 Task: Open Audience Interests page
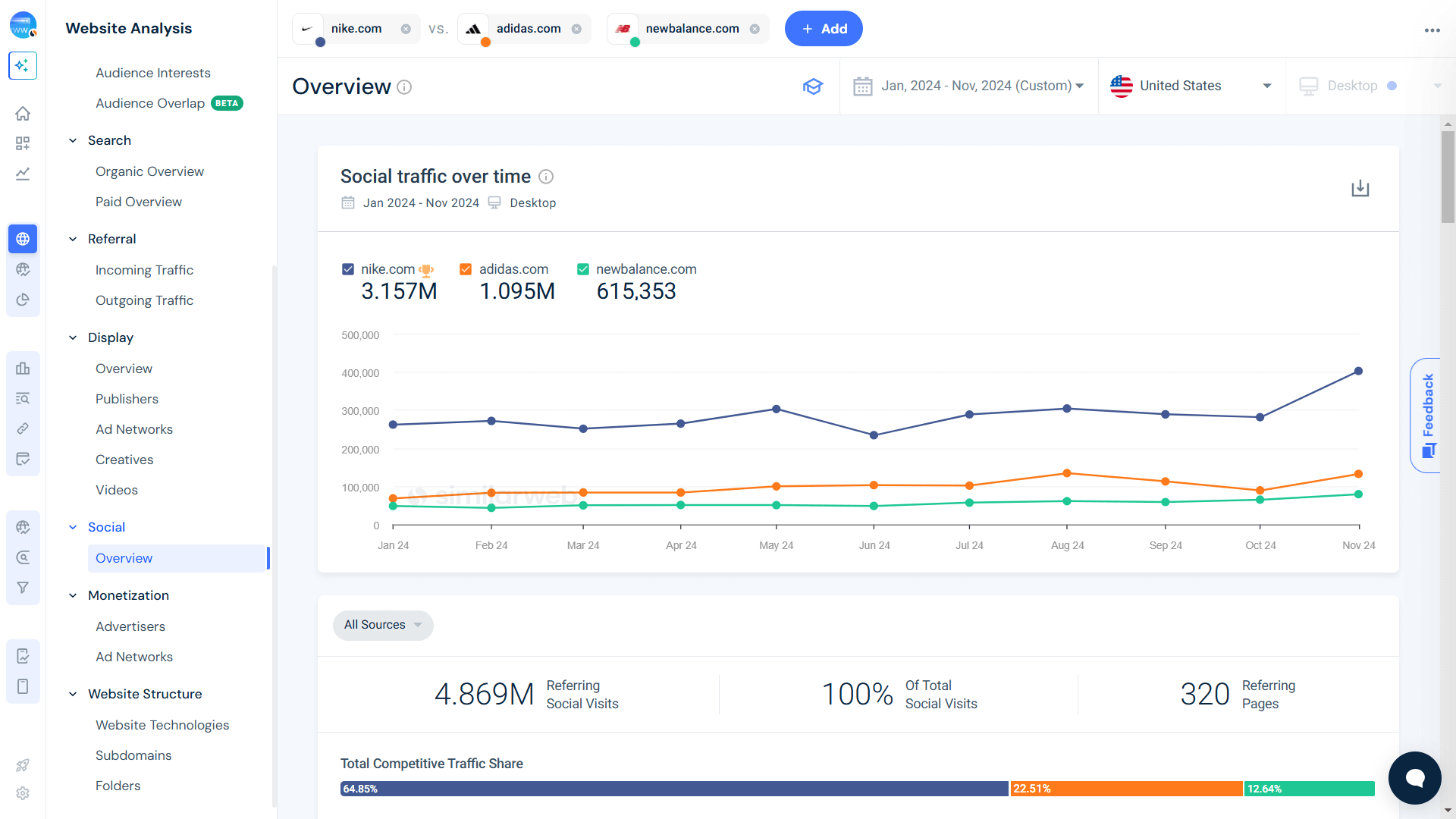pos(153,73)
